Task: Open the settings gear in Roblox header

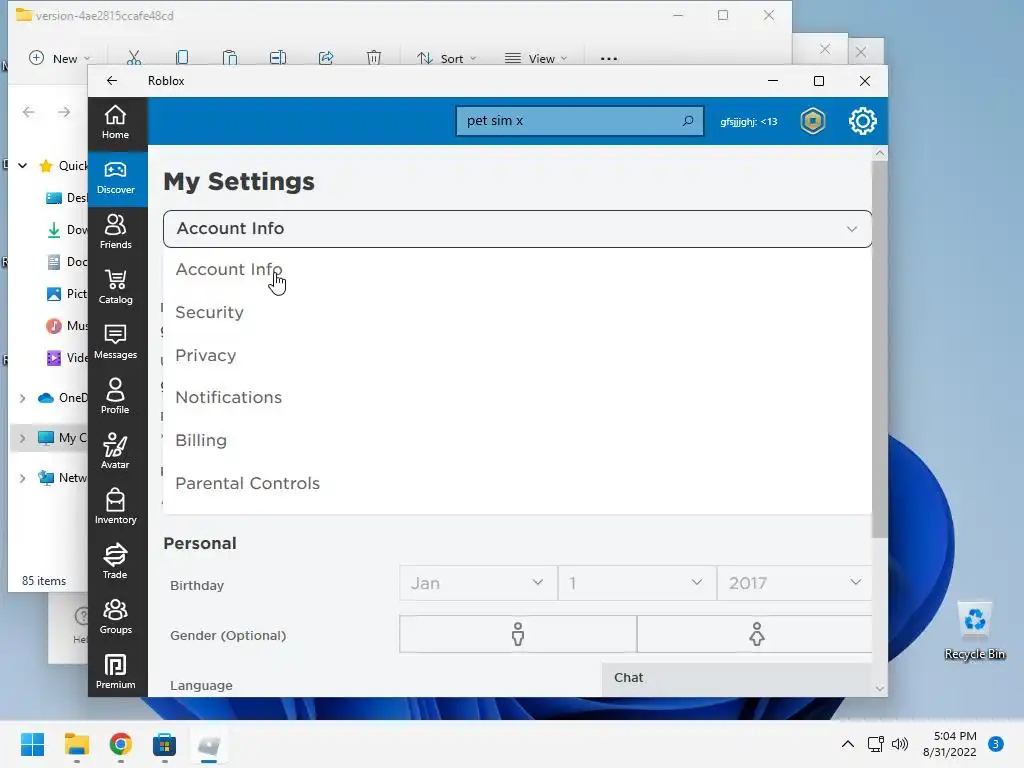Action: (863, 121)
